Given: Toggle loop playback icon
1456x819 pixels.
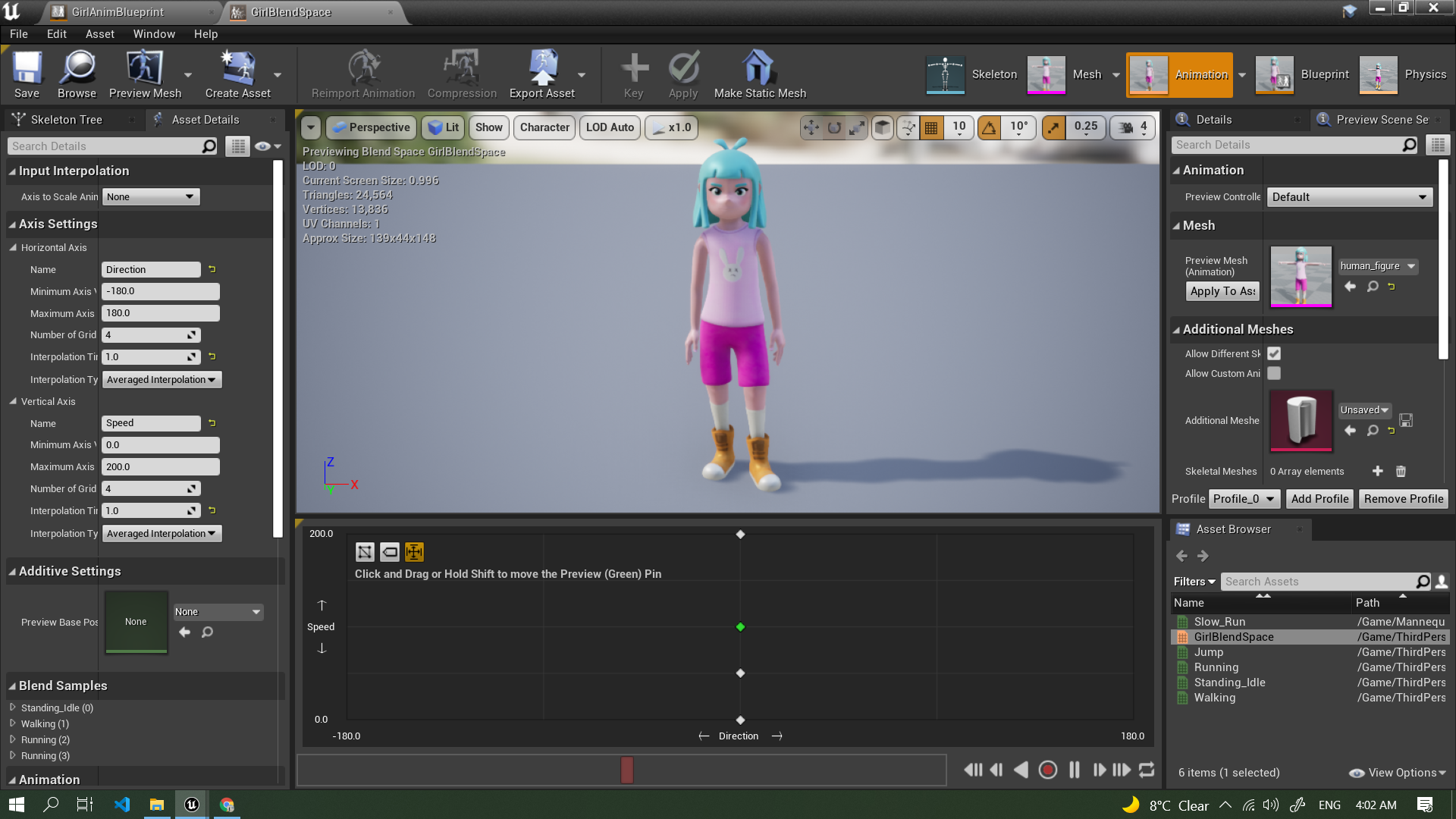Looking at the screenshot, I should pos(1147,770).
